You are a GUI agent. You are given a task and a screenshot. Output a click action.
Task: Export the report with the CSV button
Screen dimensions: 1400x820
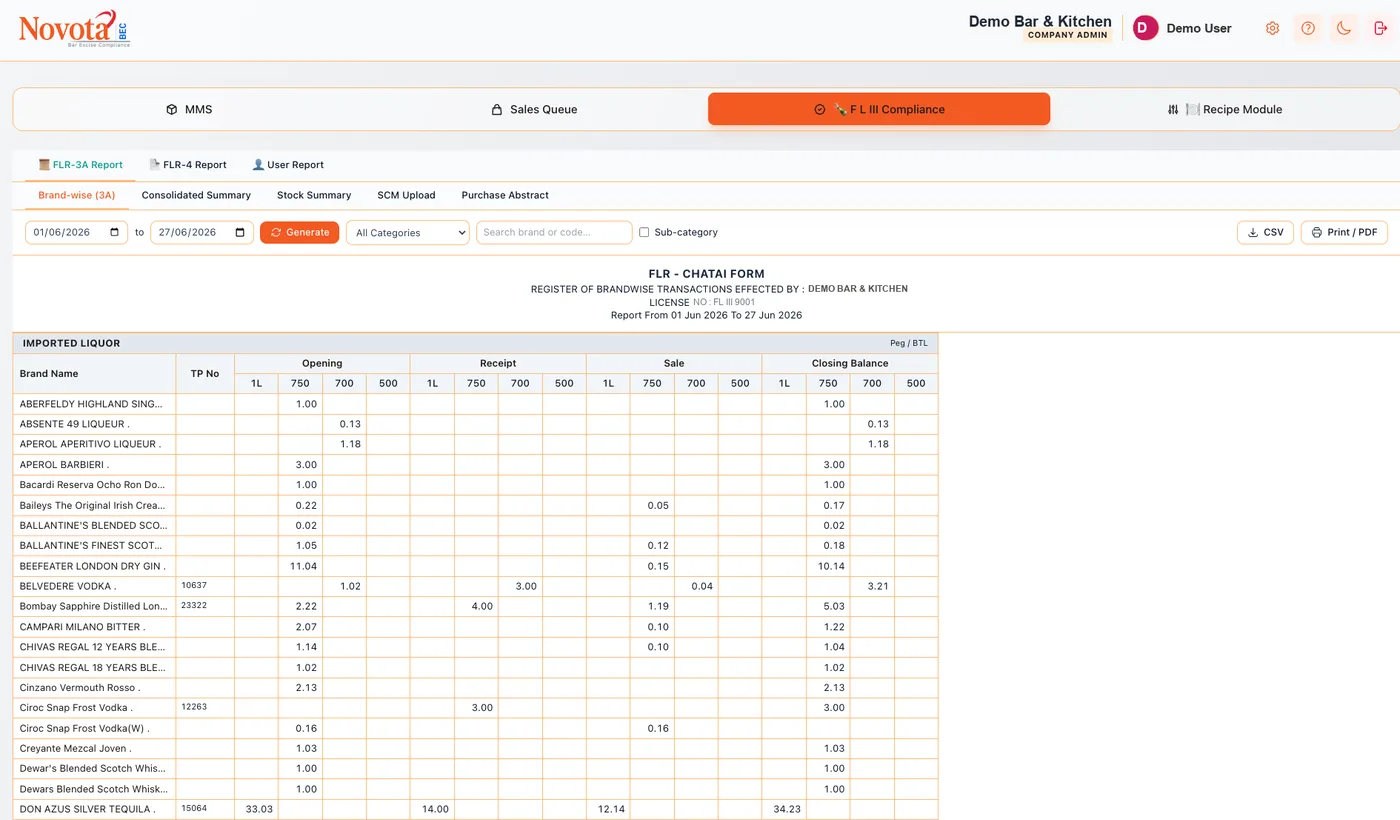pos(1265,232)
